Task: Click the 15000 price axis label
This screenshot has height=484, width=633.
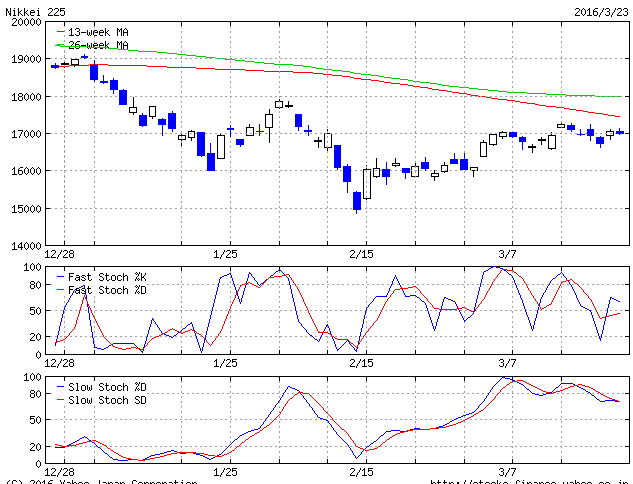Action: pos(26,209)
